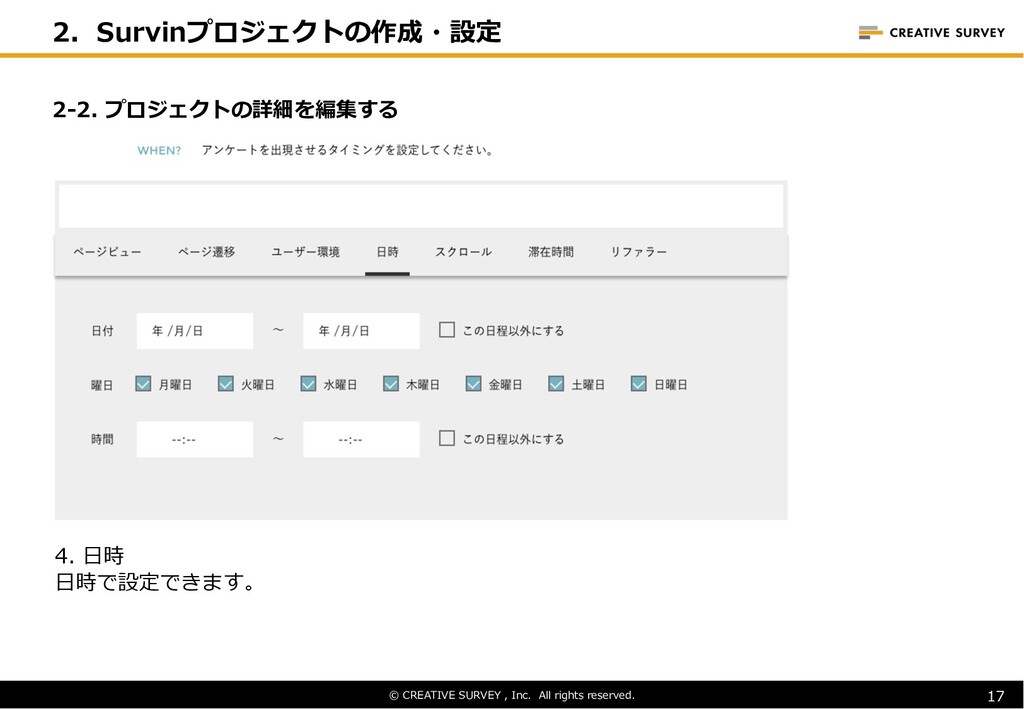The height and width of the screenshot is (709, 1024).
Task: Click the text 日時で設定できます。
Action: [x=155, y=581]
